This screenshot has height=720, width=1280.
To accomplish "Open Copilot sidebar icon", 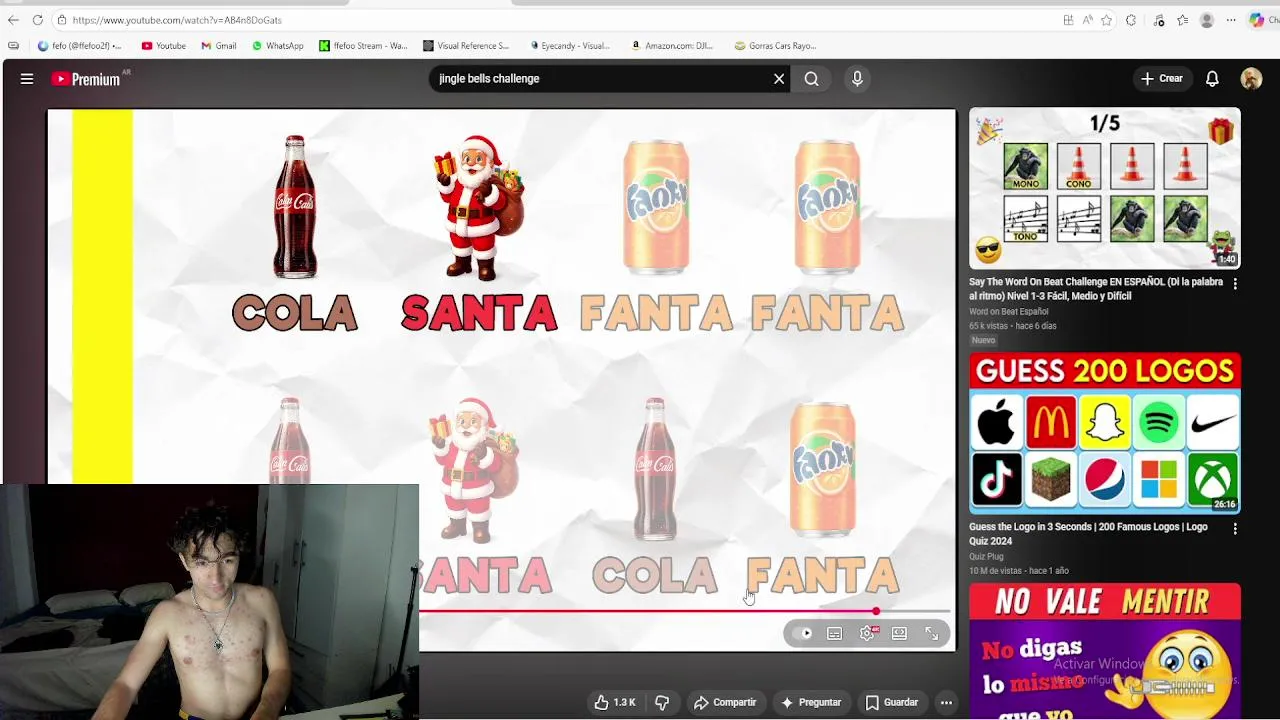I will [x=1257, y=20].
